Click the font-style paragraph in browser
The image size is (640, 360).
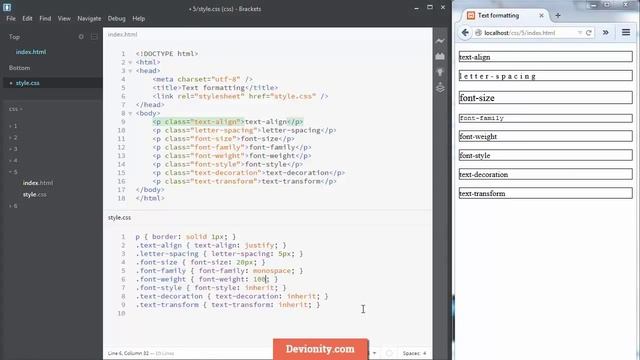coord(546,155)
